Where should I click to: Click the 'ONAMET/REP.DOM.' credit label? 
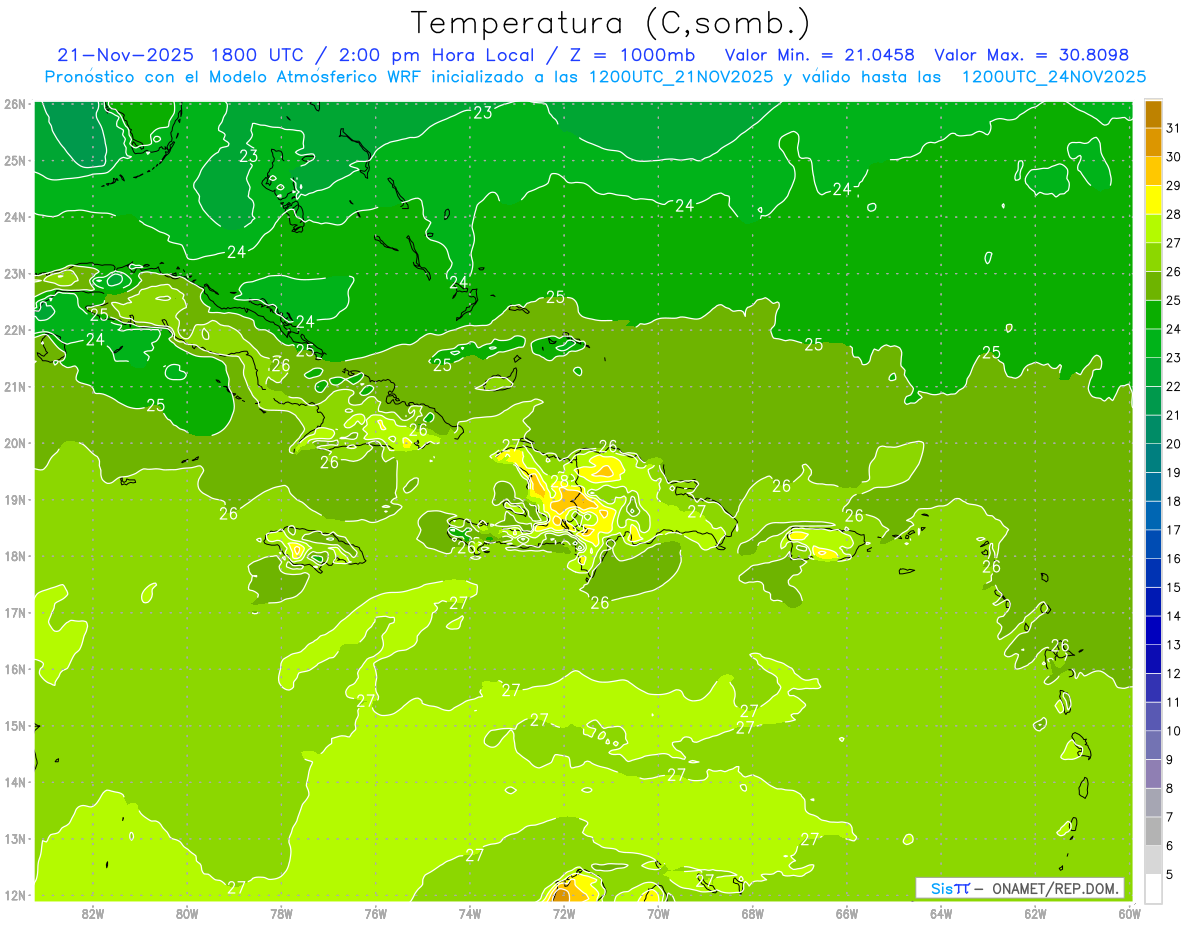(1055, 888)
